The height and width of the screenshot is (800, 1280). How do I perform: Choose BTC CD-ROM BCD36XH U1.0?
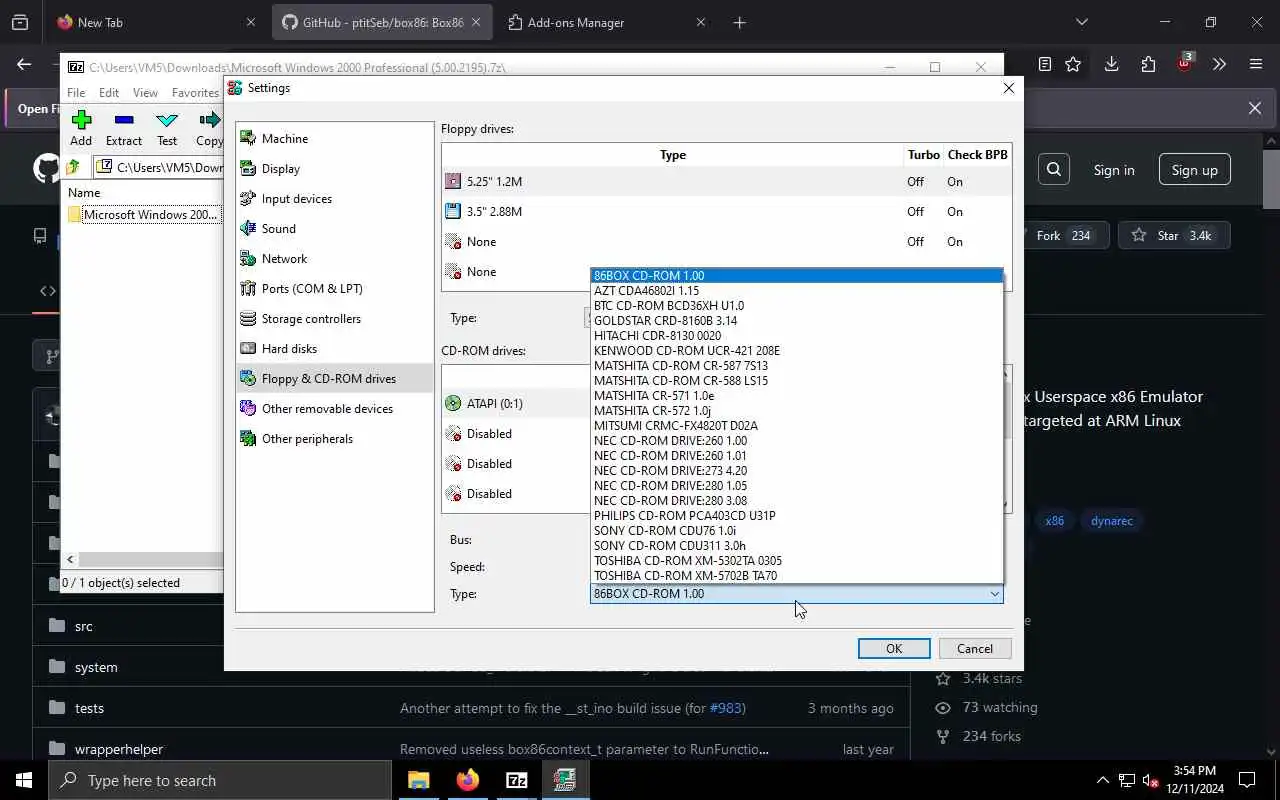(796, 305)
